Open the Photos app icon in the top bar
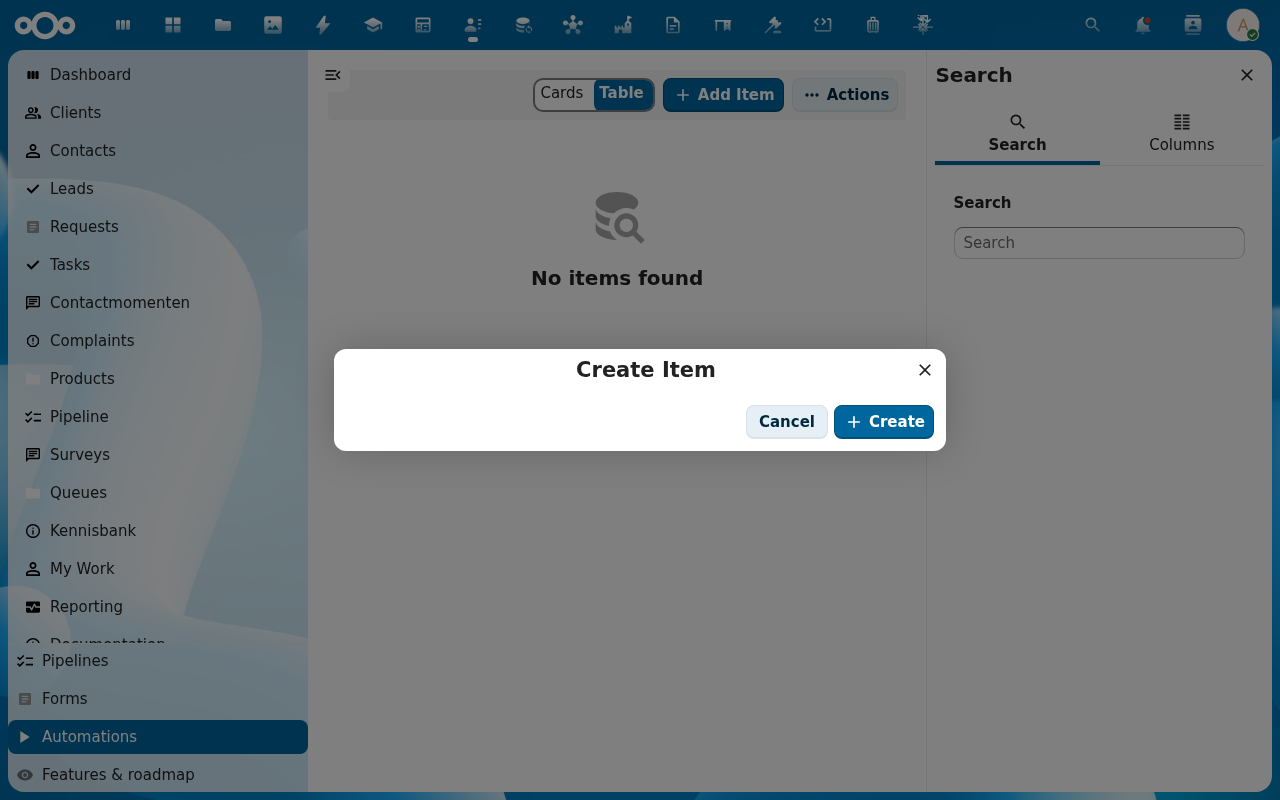The width and height of the screenshot is (1280, 800). [273, 25]
